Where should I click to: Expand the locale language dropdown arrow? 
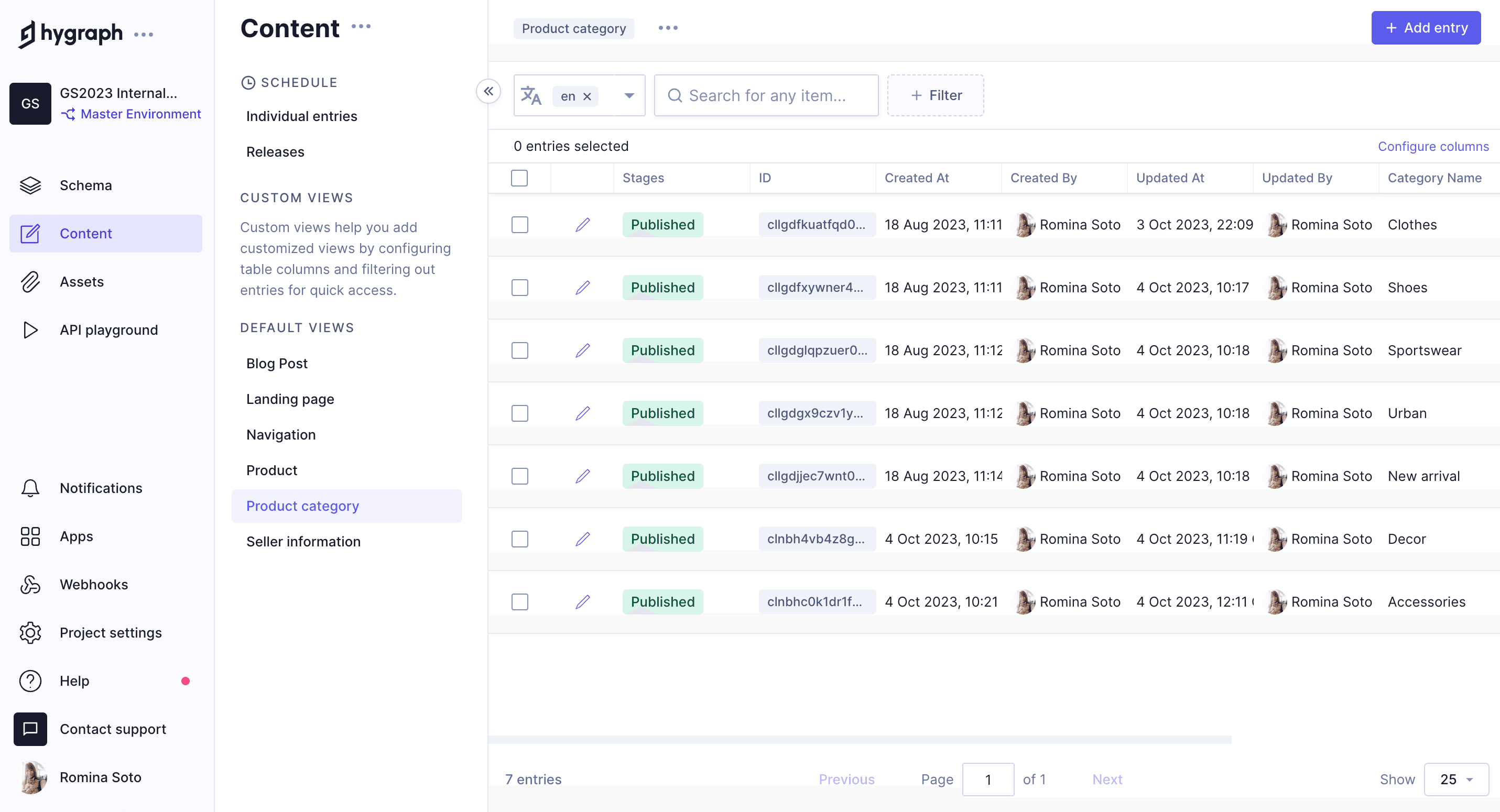coord(629,95)
